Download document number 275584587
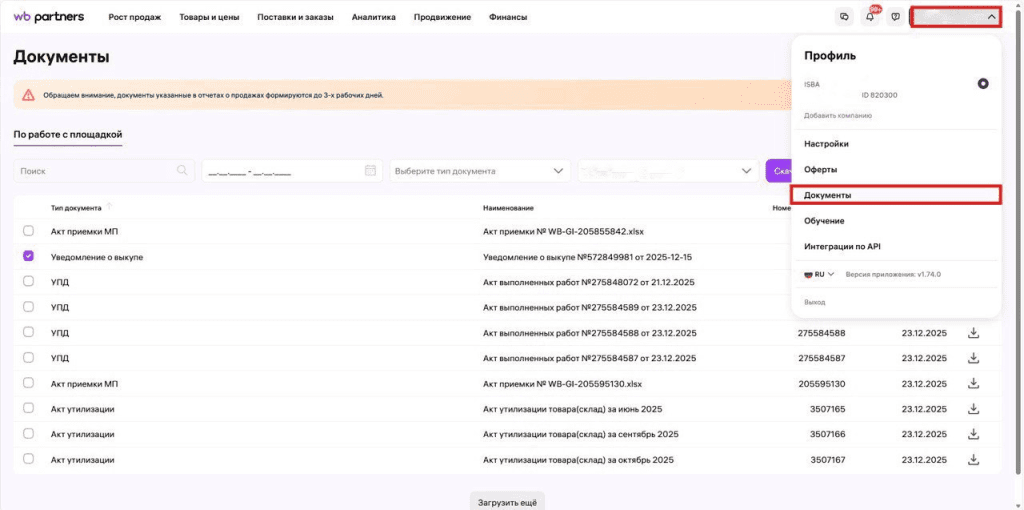Screen dimensions: 1024x510 pos(973,358)
